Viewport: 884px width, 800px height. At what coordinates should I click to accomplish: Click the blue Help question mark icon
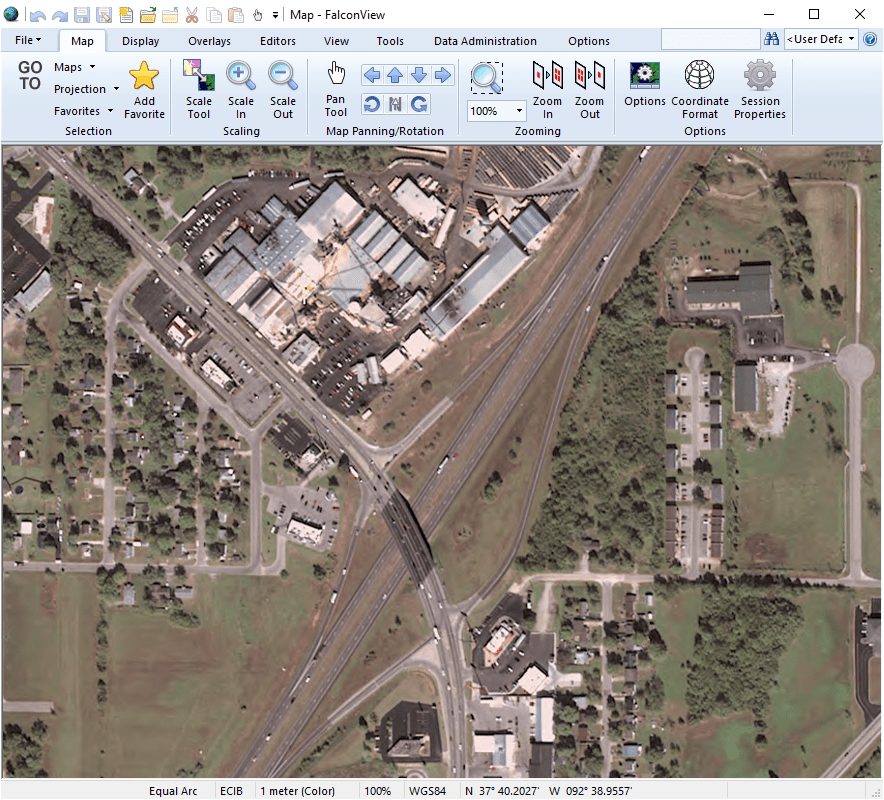(870, 39)
